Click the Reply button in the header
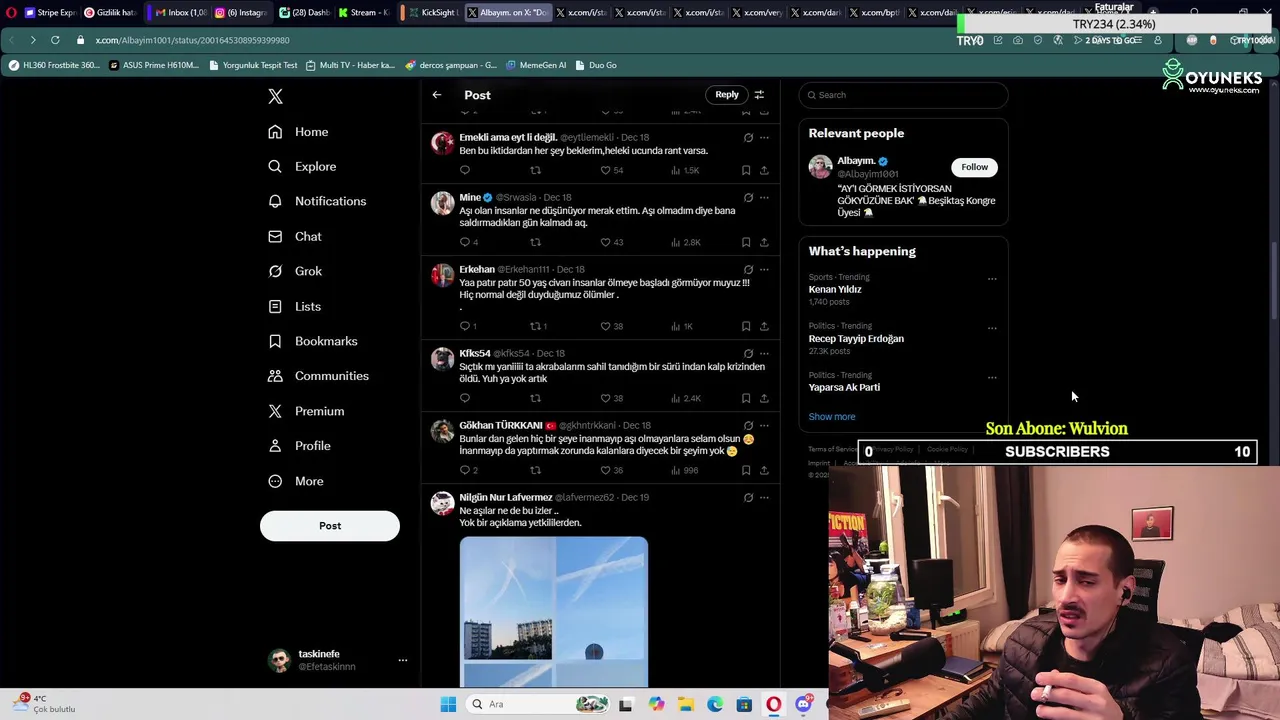 727,95
